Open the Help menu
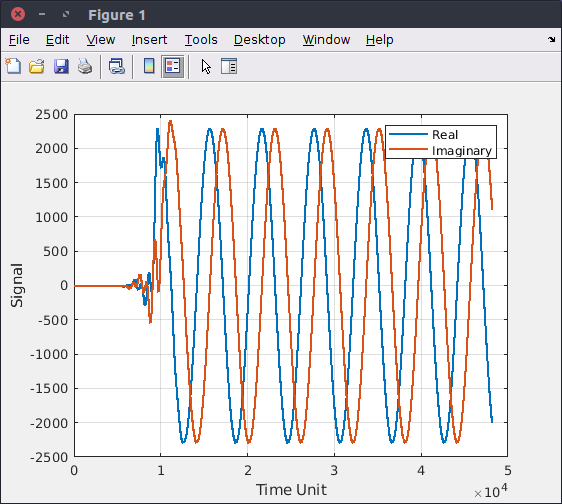This screenshot has height=504, width=562. click(x=380, y=40)
